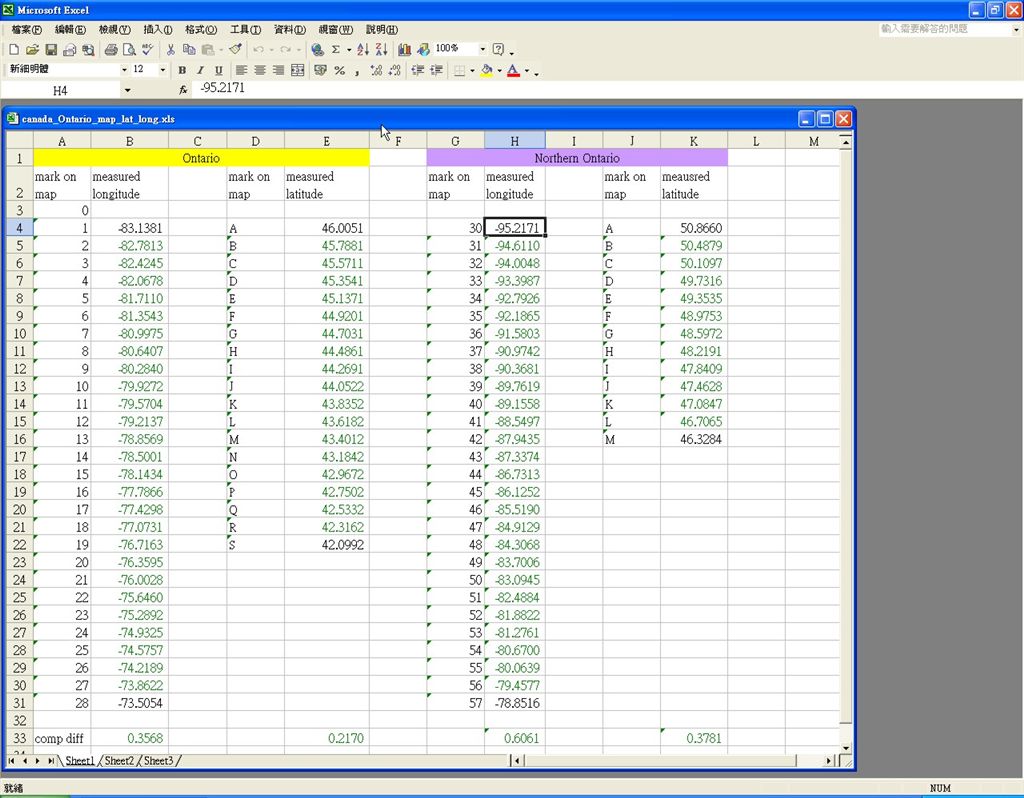Expand the font name dropdown
The height and width of the screenshot is (798, 1024).
click(124, 69)
